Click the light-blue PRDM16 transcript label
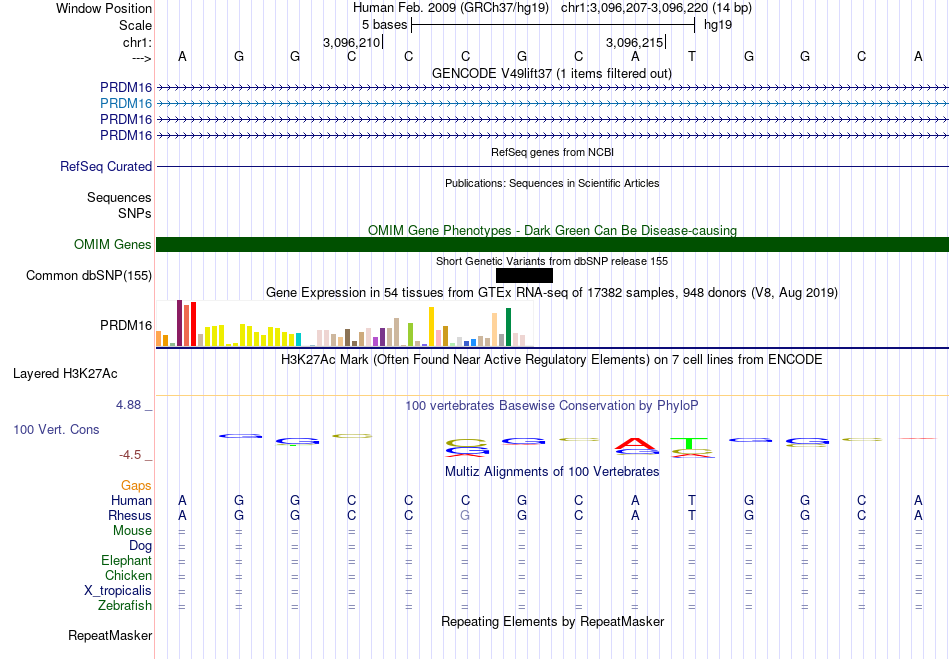The height and width of the screenshot is (659, 950). [126, 104]
